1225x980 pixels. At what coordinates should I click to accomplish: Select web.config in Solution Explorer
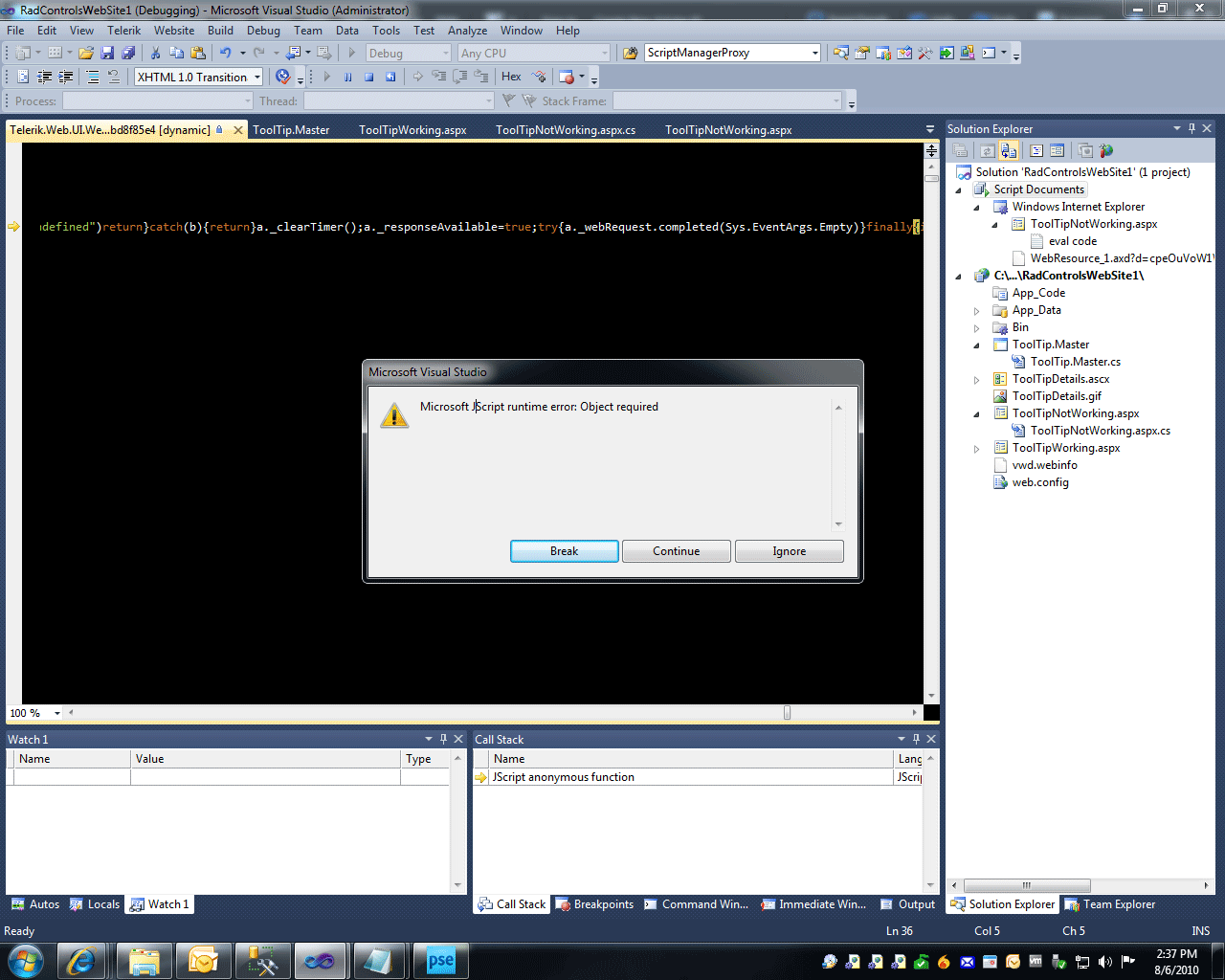pyautogui.click(x=1040, y=482)
